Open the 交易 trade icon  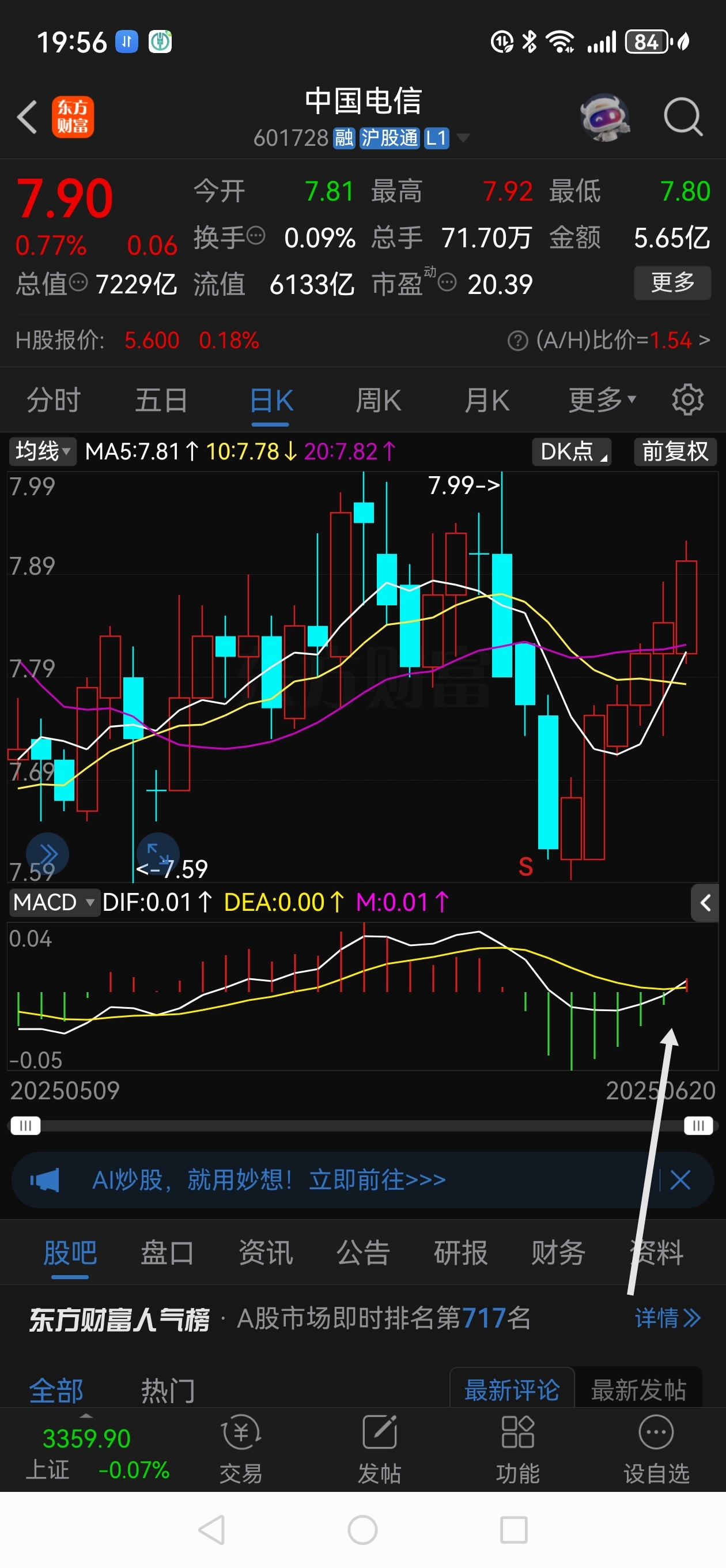coord(241,1449)
